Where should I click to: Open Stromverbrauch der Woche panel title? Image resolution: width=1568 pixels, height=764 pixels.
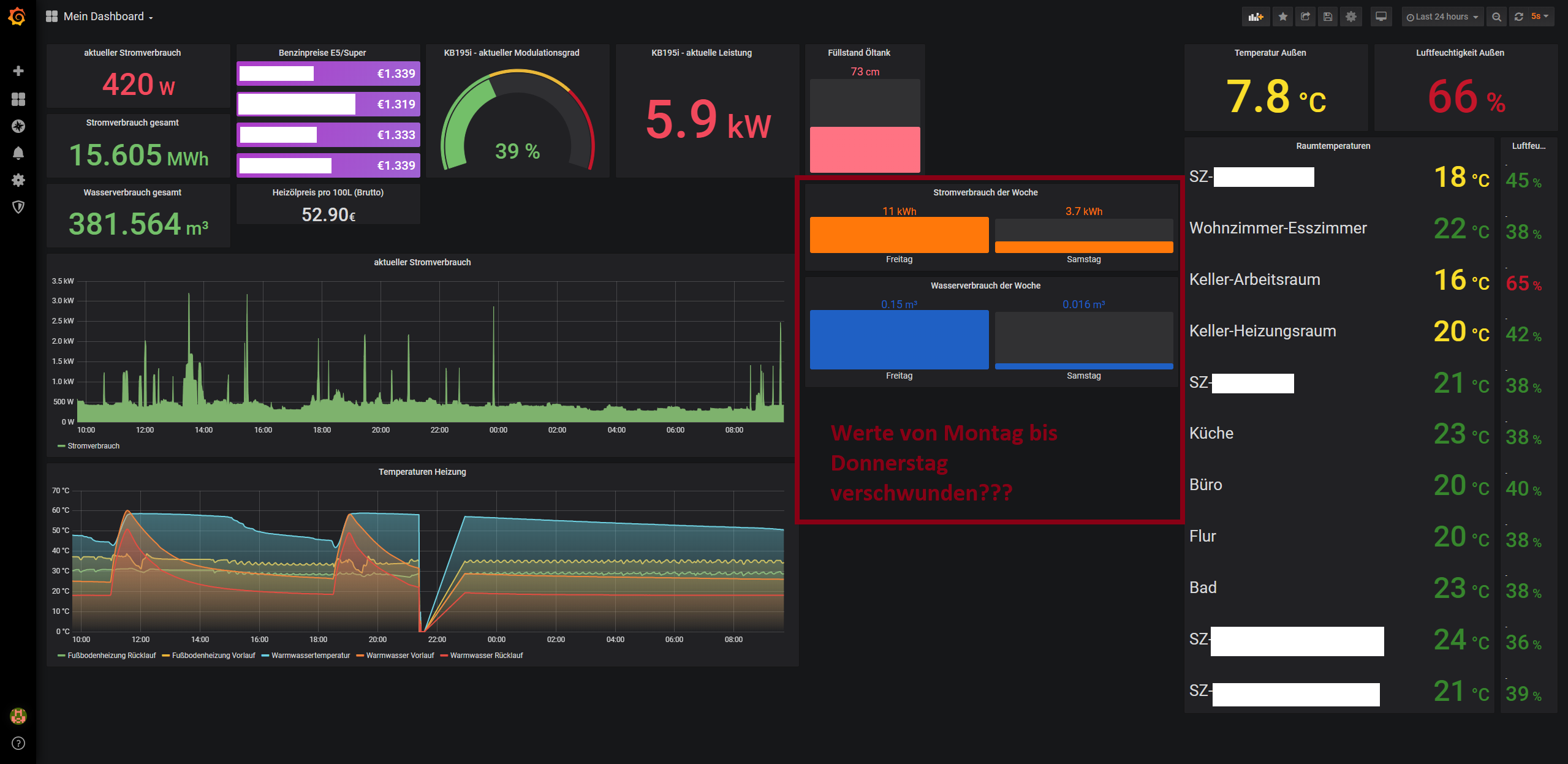985,192
